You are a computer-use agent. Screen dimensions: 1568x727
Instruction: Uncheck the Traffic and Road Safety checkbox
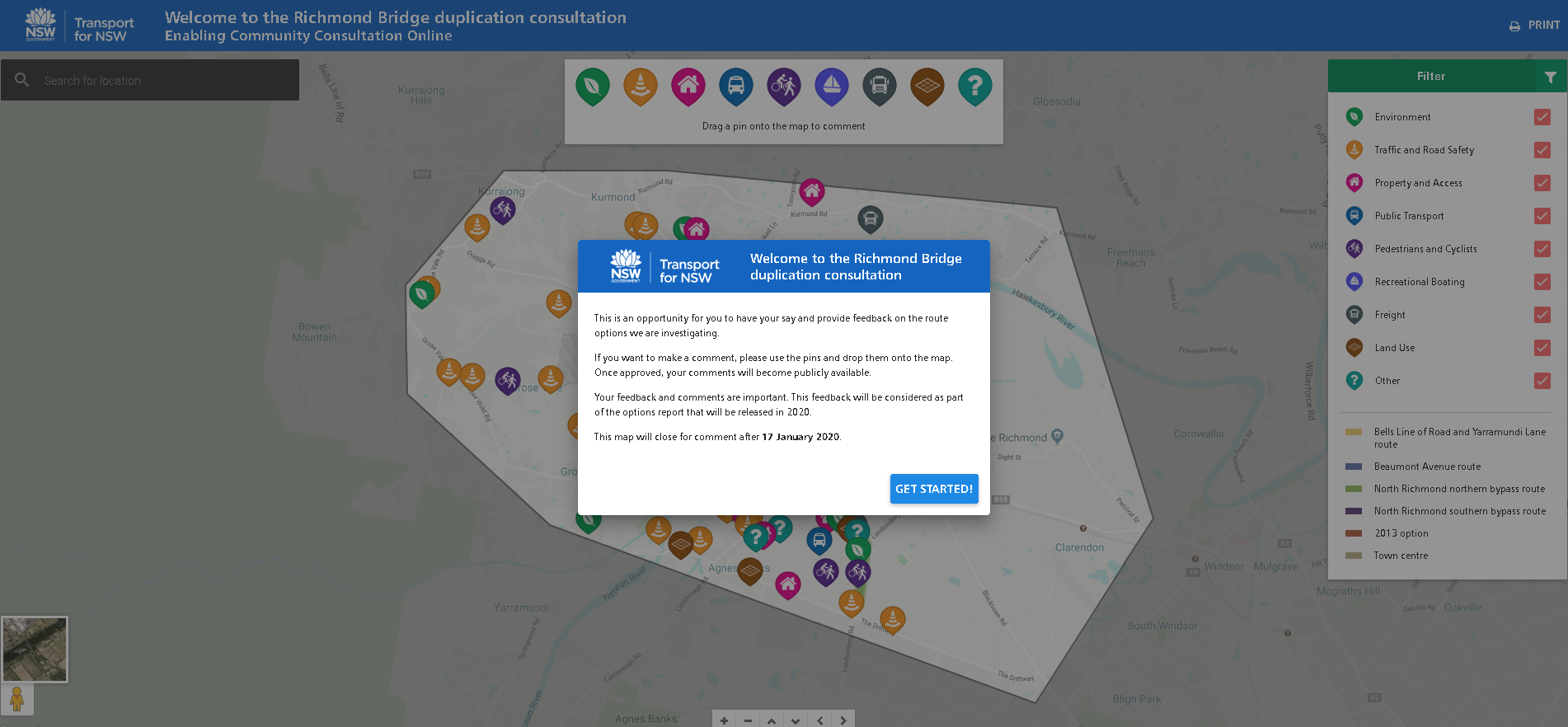coord(1542,150)
